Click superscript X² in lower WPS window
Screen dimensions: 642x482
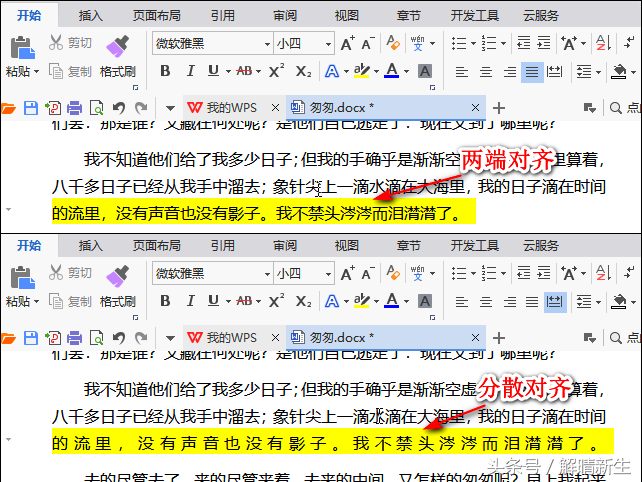pos(276,301)
